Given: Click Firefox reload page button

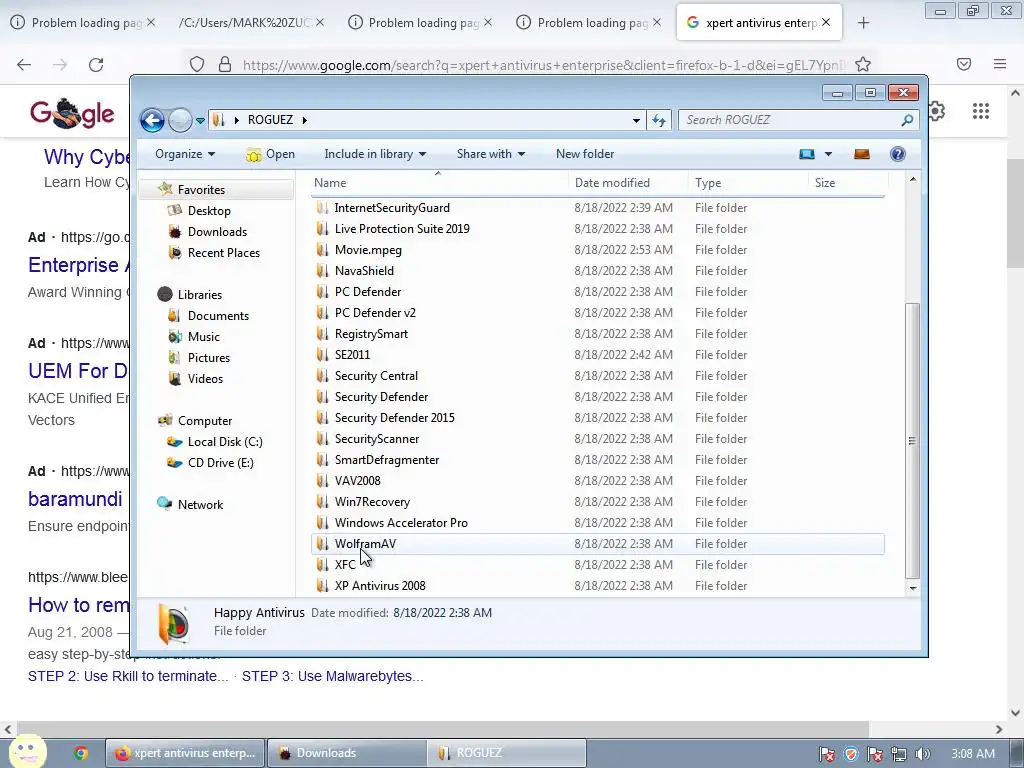Looking at the screenshot, I should (x=96, y=65).
